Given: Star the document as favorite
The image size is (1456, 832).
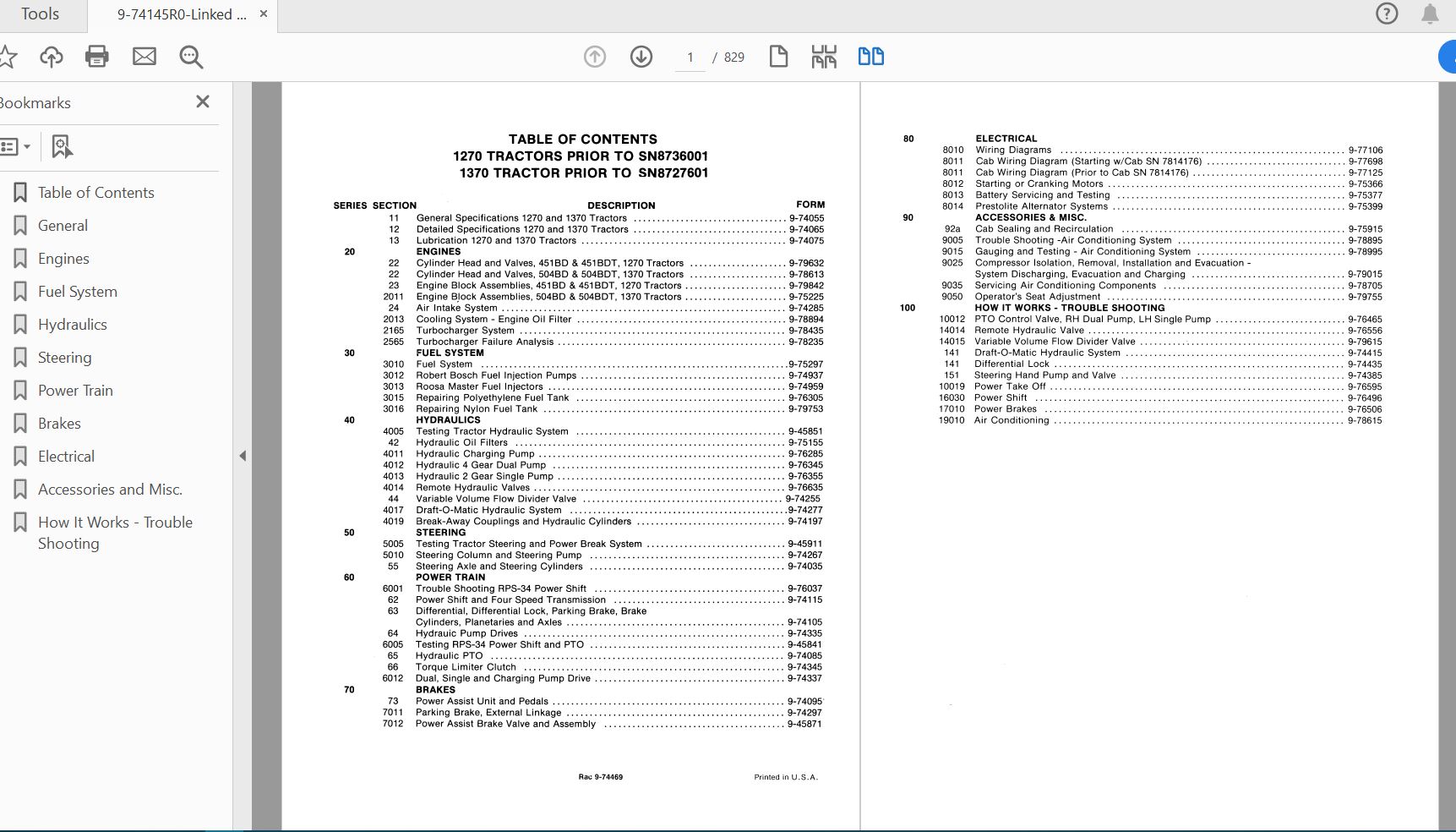Looking at the screenshot, I should pos(8,56).
